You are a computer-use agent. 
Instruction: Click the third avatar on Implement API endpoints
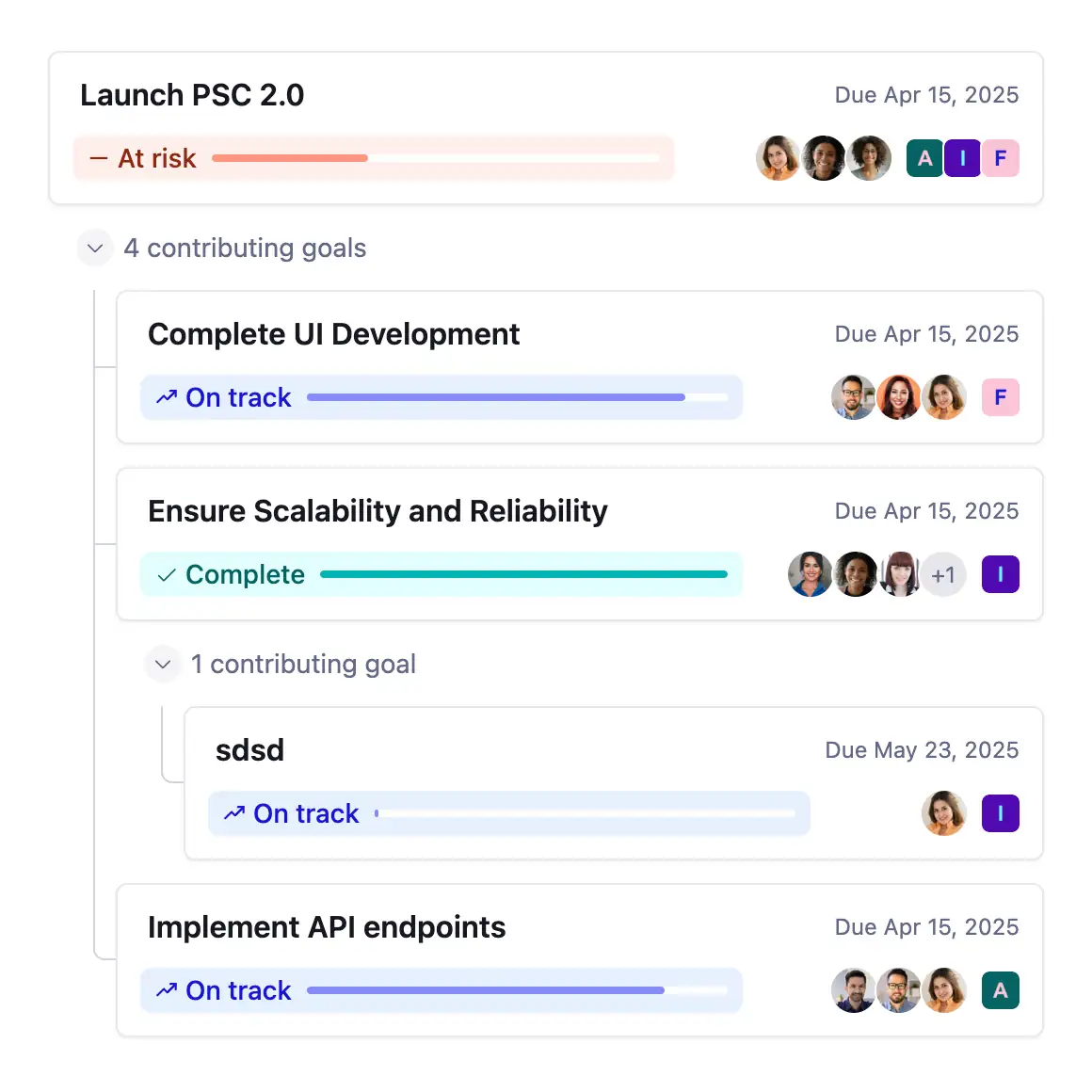[944, 990]
